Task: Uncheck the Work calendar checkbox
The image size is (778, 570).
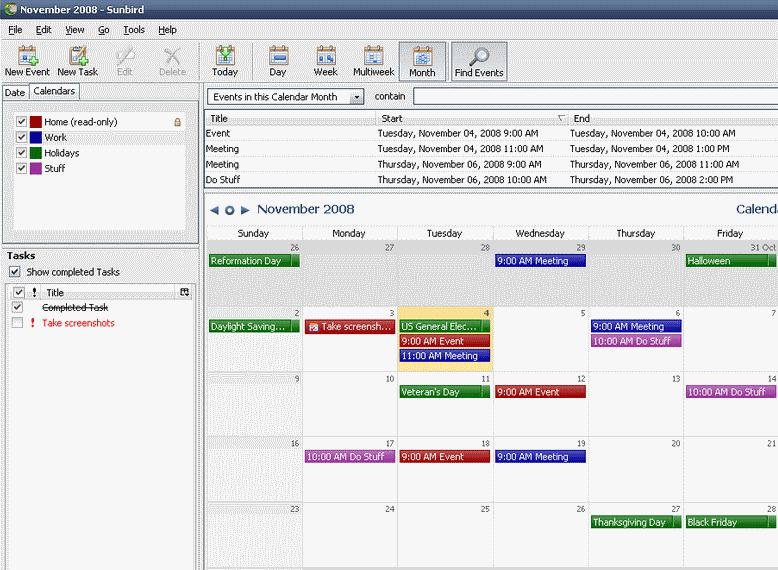Action: tap(21, 137)
